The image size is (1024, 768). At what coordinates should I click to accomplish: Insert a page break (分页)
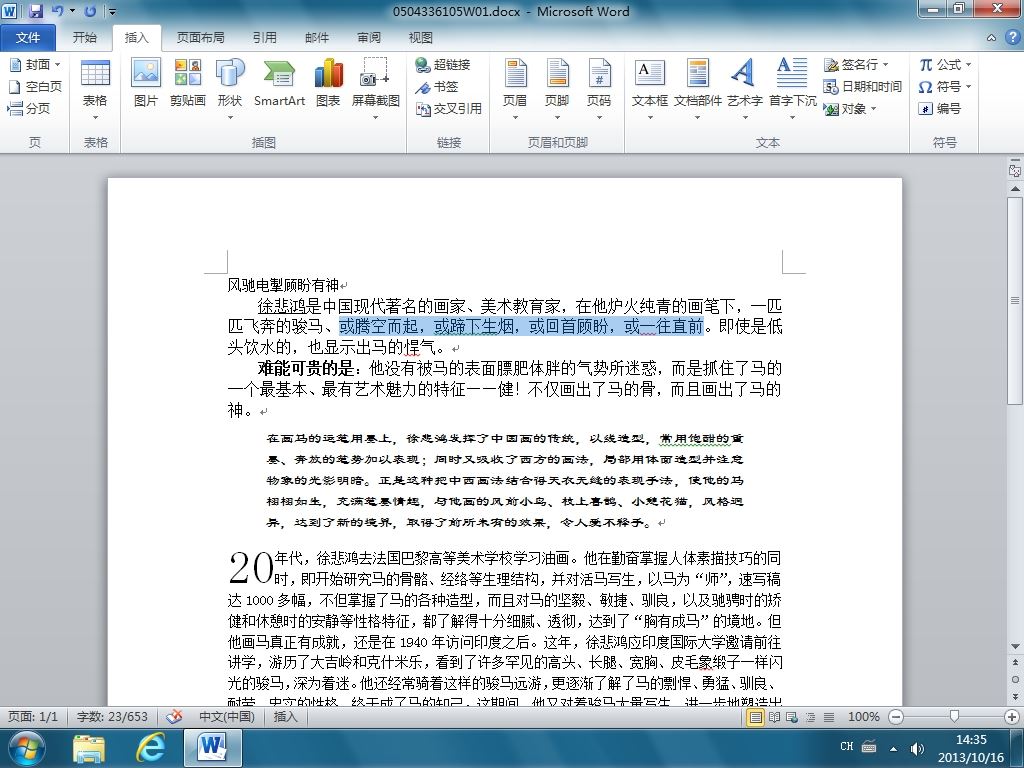click(29, 108)
